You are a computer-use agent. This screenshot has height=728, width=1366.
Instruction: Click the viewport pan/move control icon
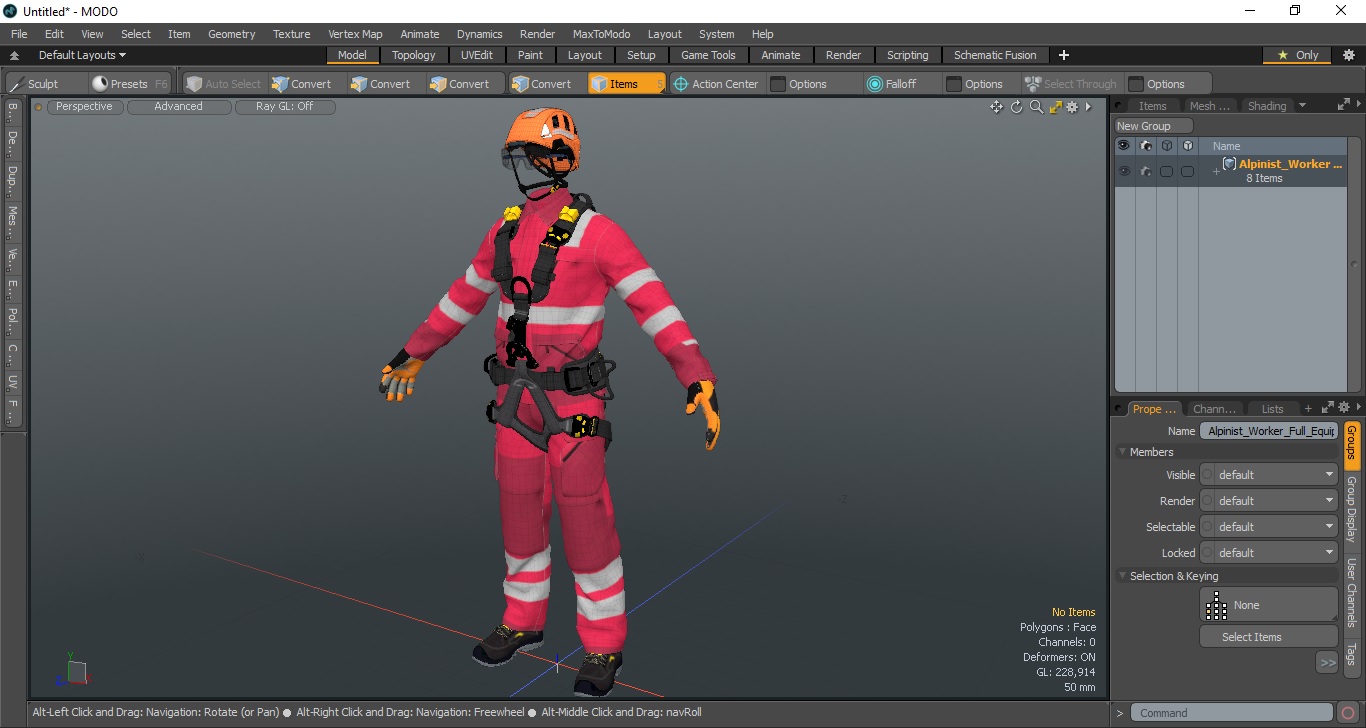click(996, 107)
